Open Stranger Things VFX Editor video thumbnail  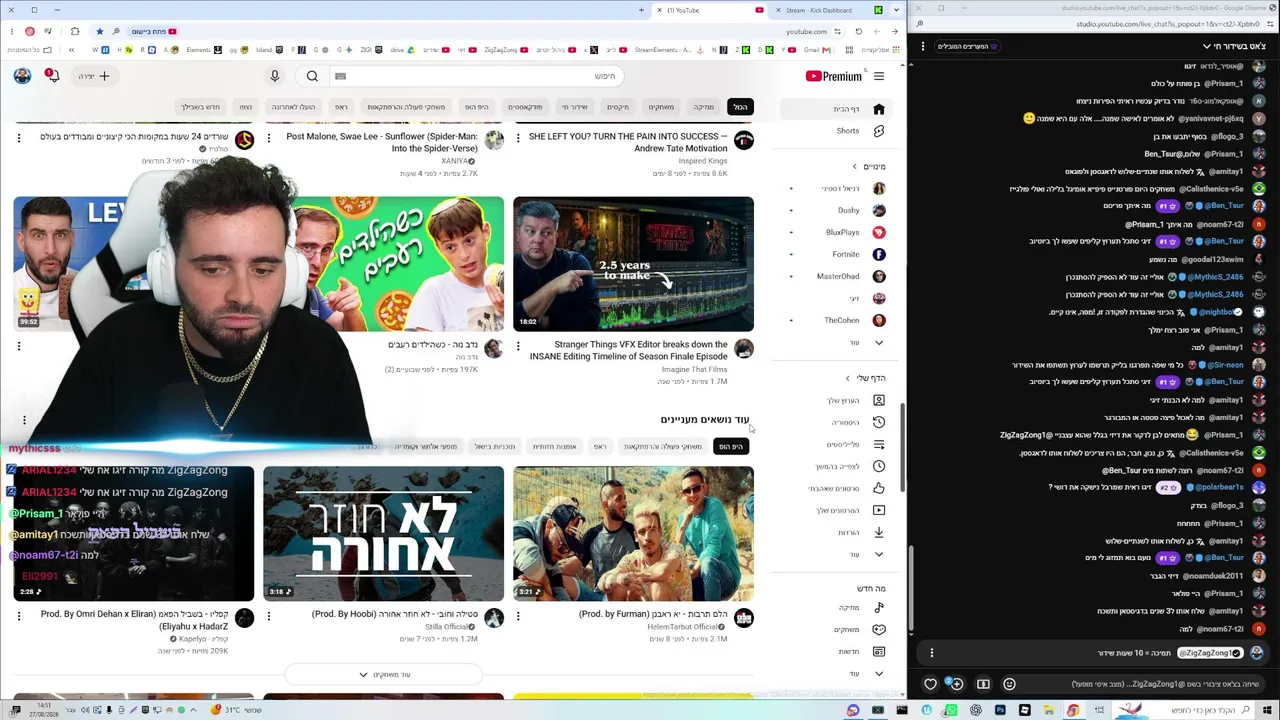[x=633, y=264]
